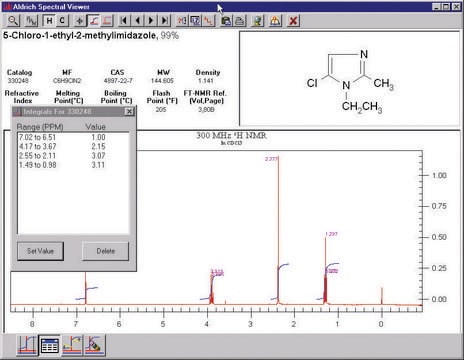Toggle the H proton spectrum button

(x=49, y=21)
